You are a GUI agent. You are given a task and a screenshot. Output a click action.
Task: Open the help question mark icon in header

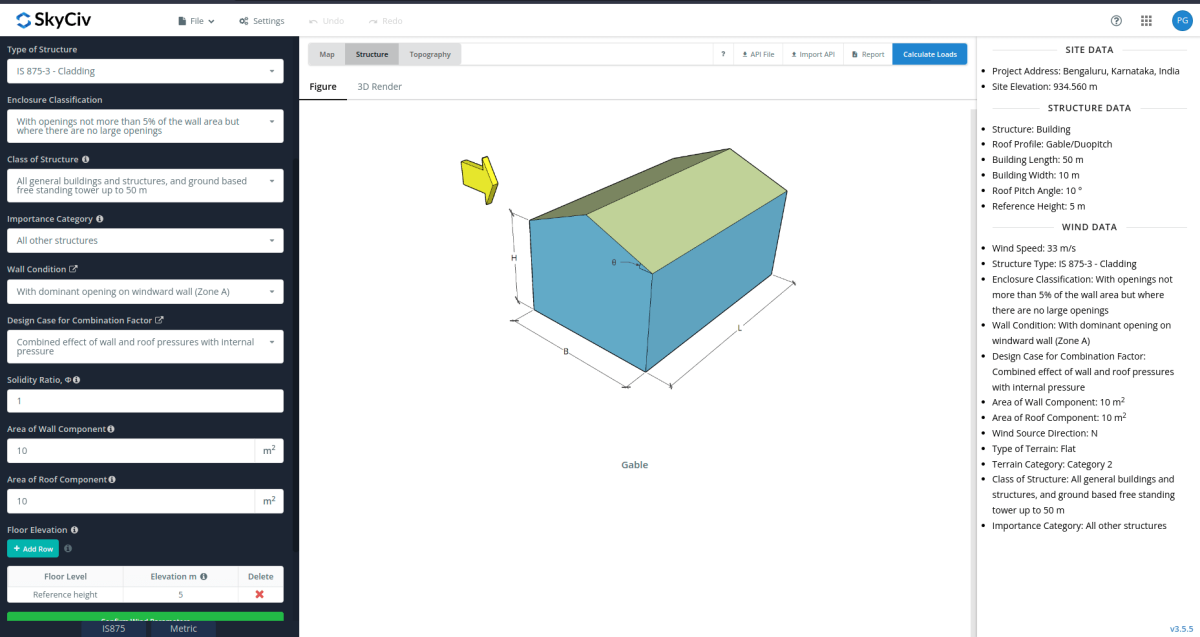click(x=1116, y=20)
